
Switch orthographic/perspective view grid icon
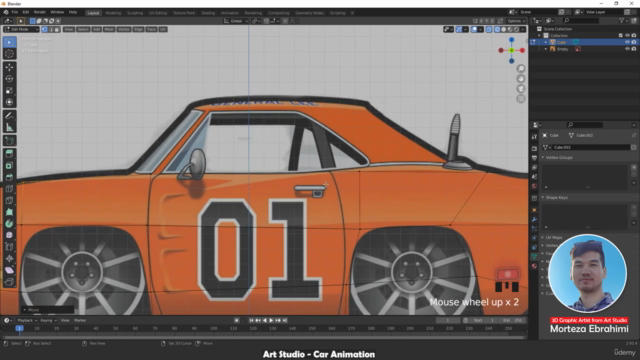(521, 99)
